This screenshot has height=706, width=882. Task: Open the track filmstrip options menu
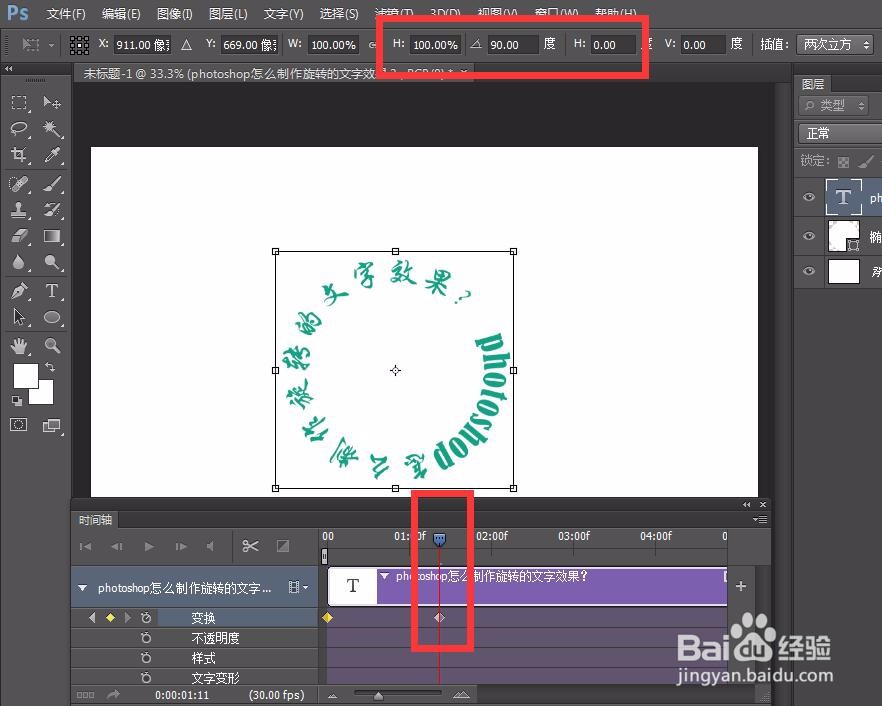pos(298,587)
